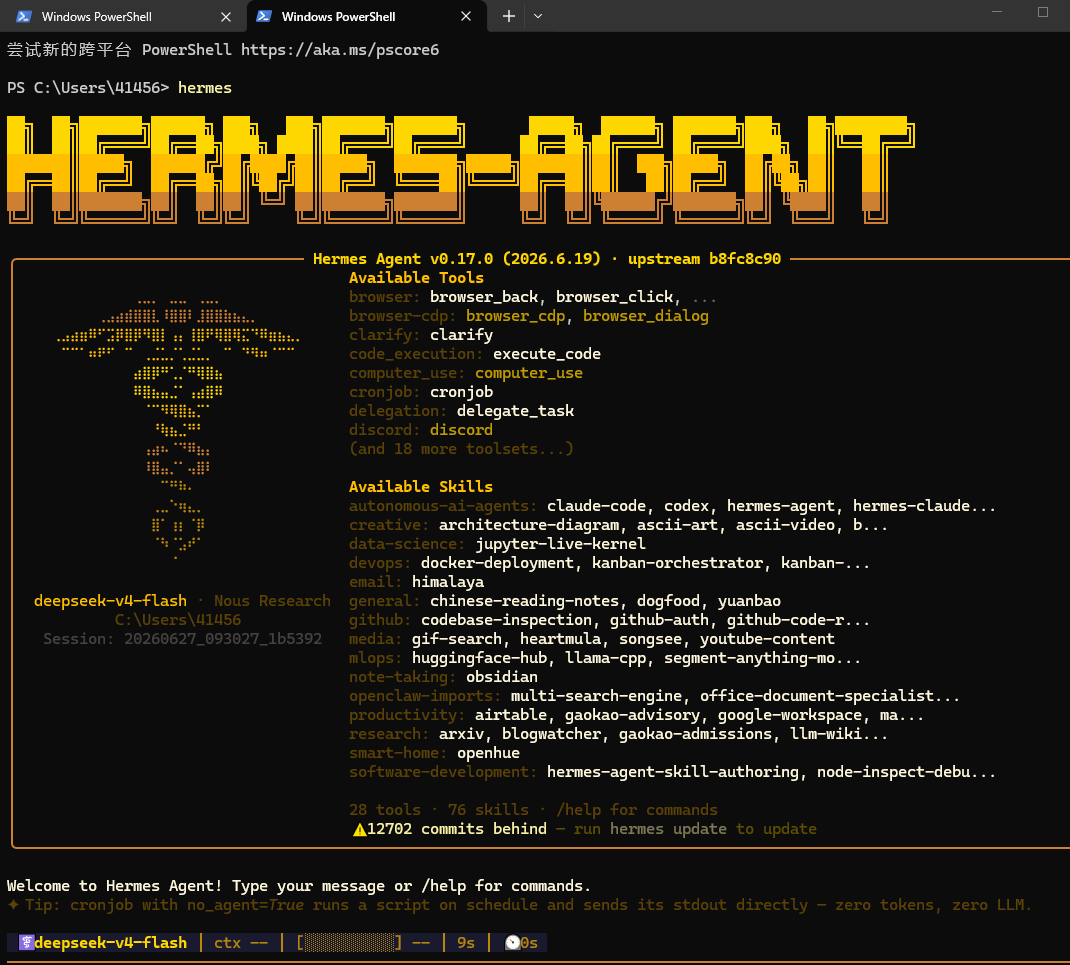Click the 'execute_code' tool name

click(547, 354)
